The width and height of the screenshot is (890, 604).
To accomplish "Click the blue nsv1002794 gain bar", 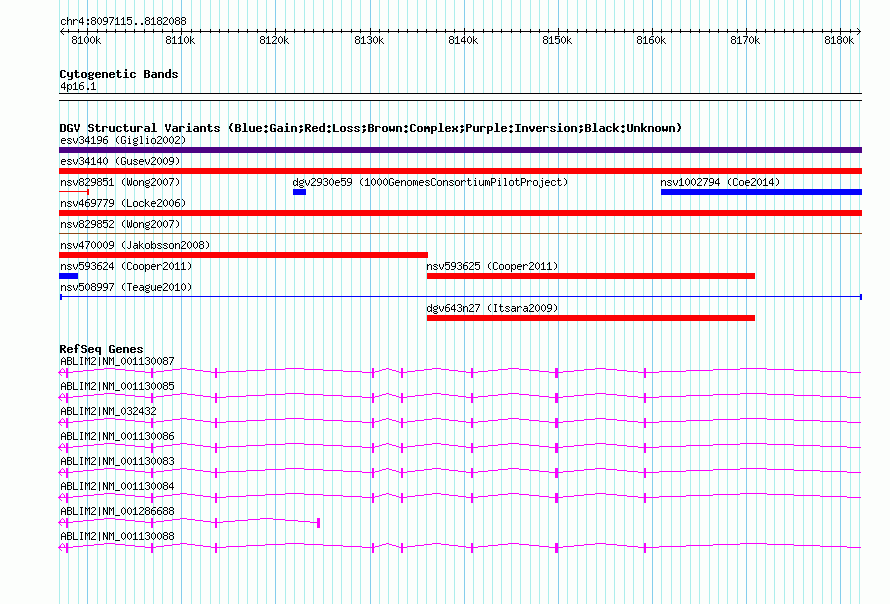I will click(761, 192).
